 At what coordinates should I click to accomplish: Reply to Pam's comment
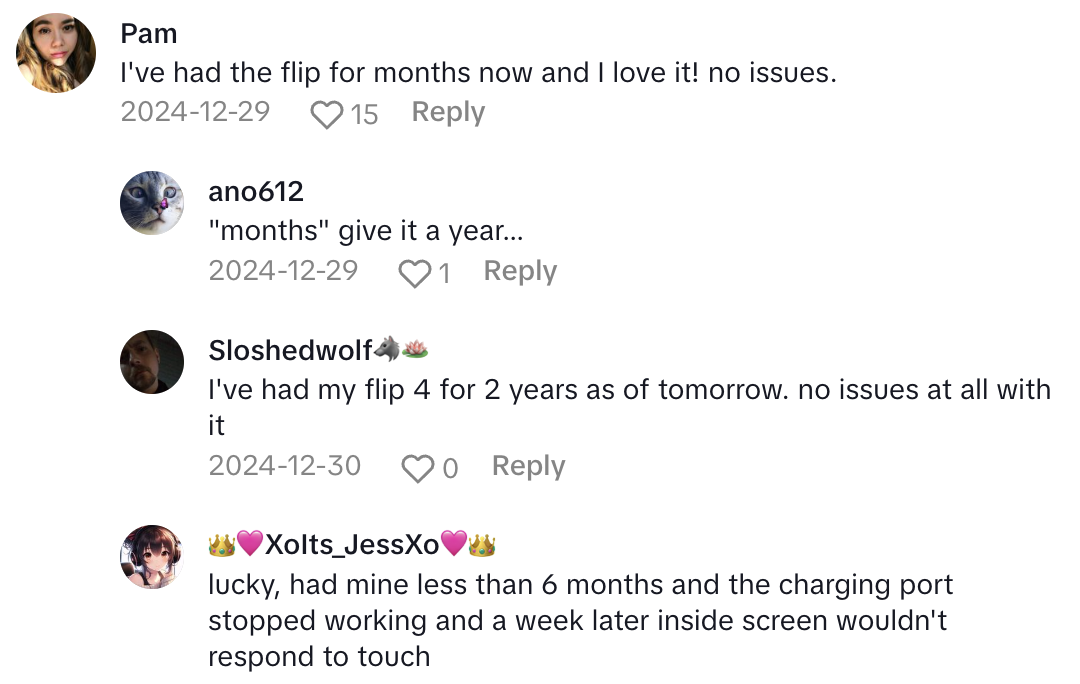pyautogui.click(x=448, y=112)
